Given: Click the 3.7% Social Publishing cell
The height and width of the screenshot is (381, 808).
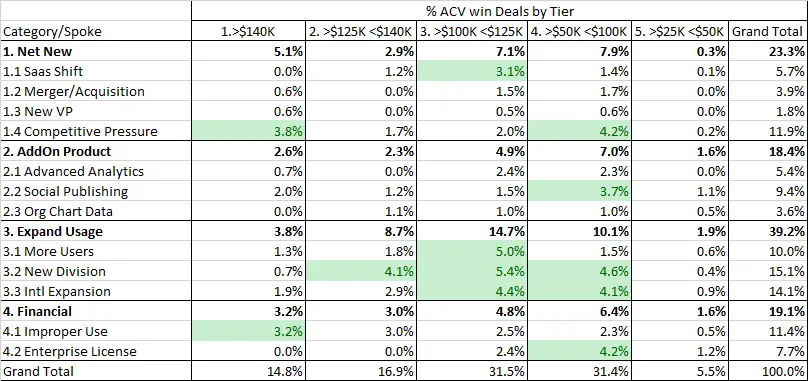Looking at the screenshot, I should click(580, 191).
